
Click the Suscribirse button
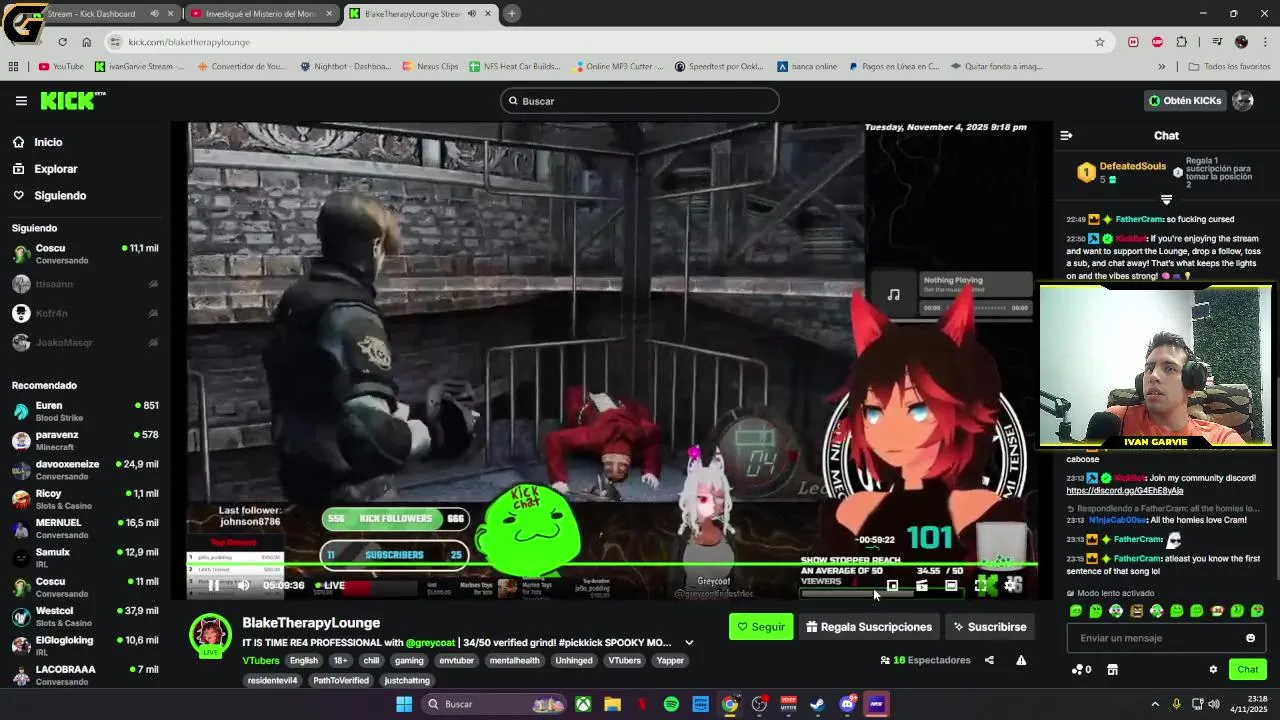(990, 627)
